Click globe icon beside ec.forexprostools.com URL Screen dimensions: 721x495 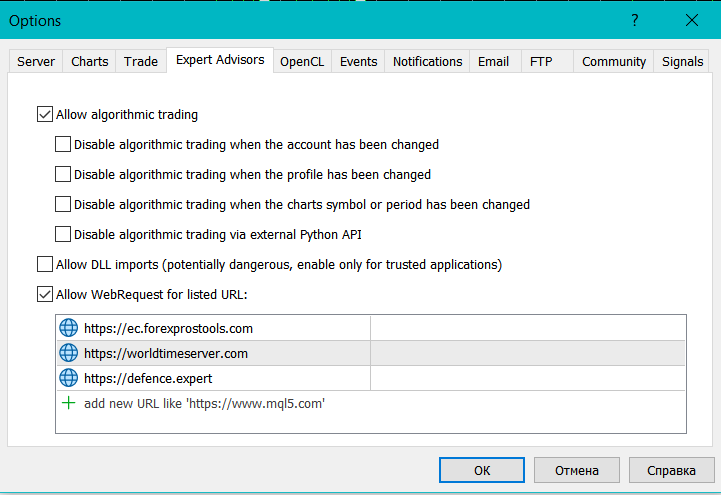coord(68,328)
